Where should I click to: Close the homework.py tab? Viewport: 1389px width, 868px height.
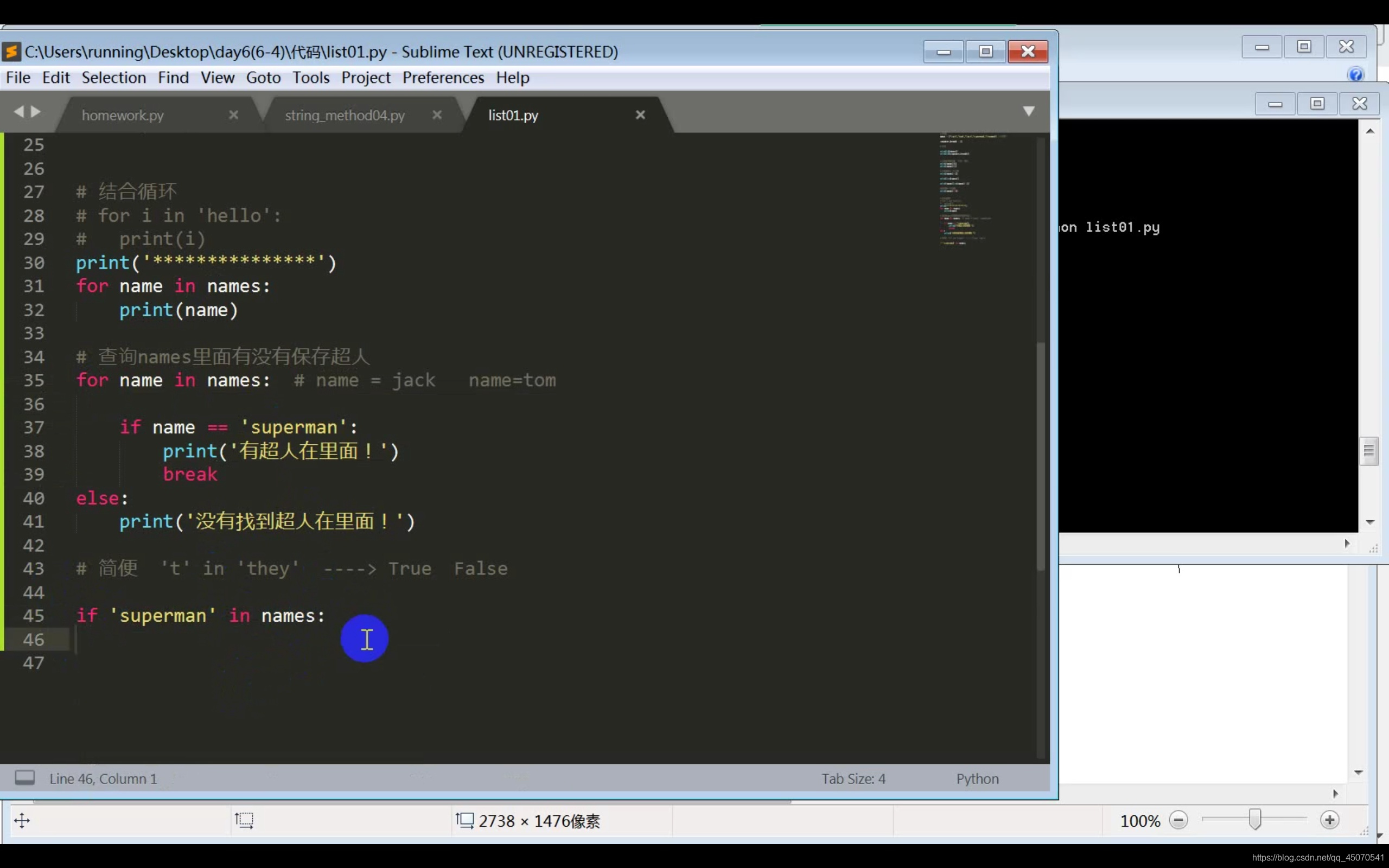233,115
